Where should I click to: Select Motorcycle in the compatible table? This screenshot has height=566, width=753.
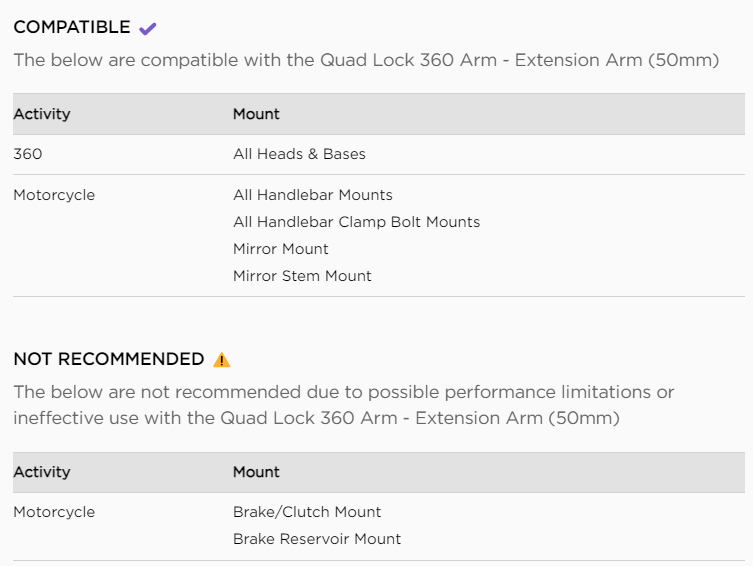point(54,195)
